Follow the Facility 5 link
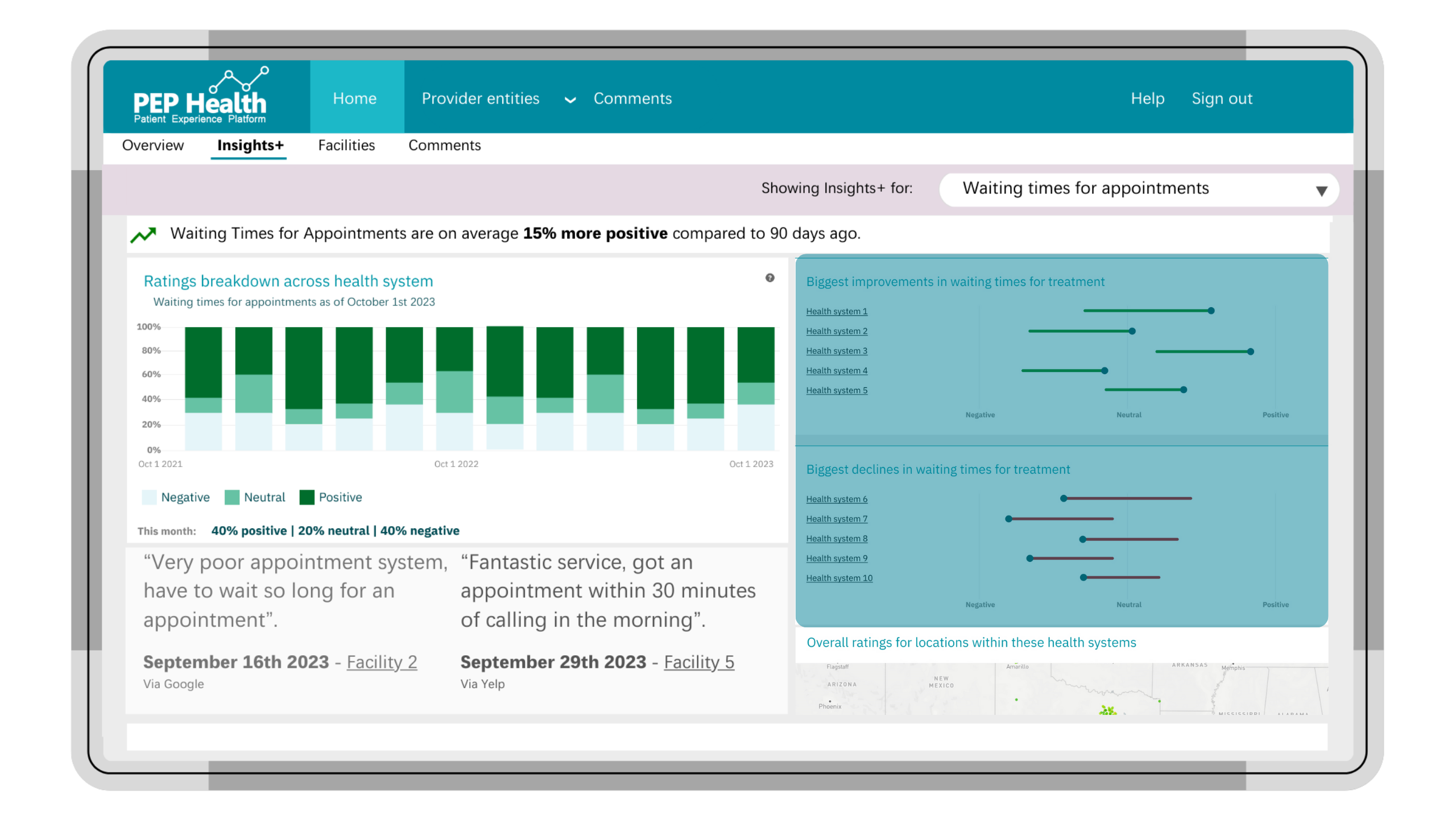This screenshot has width=1456, height=819. 699,662
